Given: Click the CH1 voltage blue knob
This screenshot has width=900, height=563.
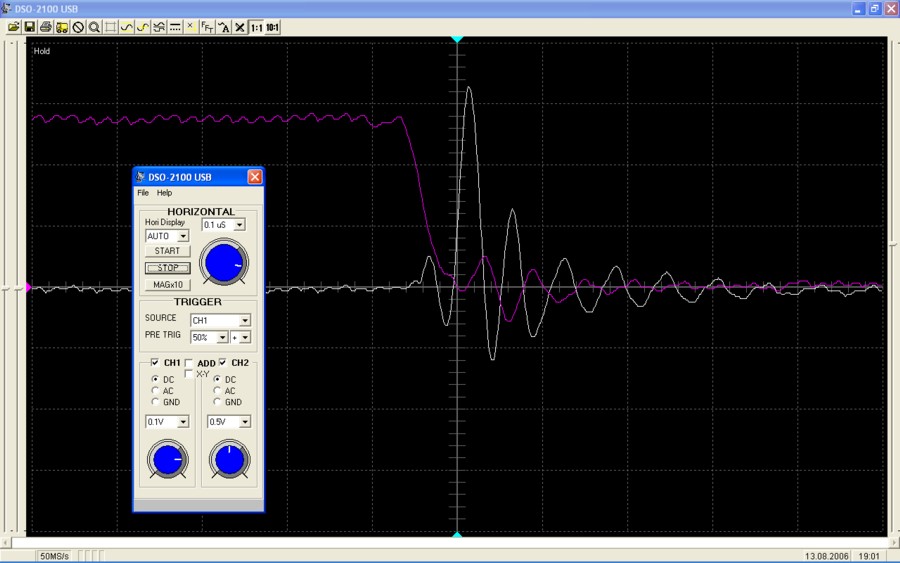Looking at the screenshot, I should click(168, 459).
